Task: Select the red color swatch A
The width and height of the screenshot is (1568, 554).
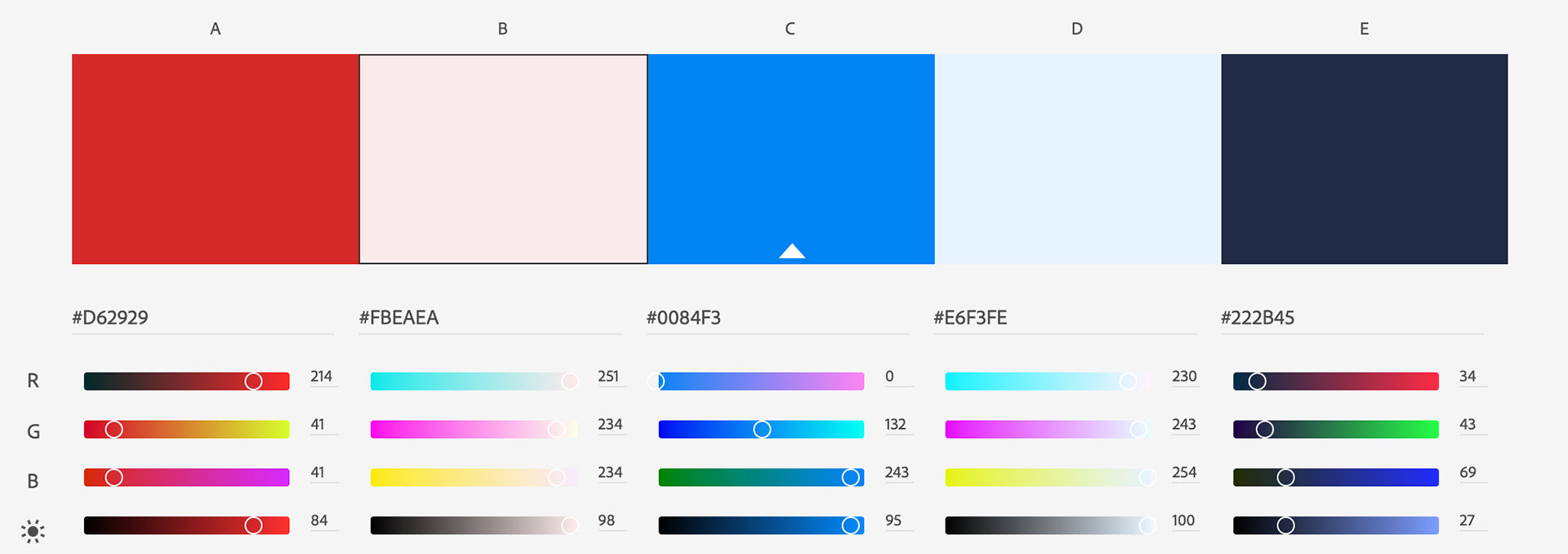Action: point(216,159)
